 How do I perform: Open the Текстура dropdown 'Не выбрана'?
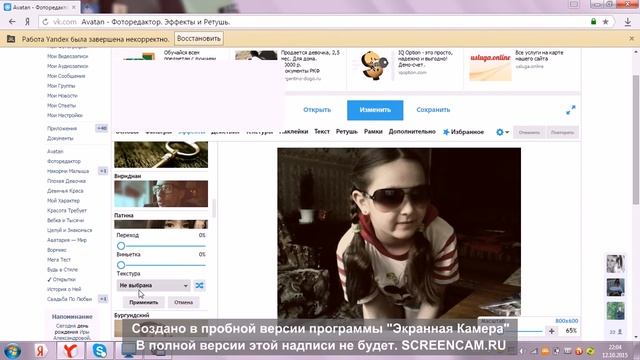[153, 285]
